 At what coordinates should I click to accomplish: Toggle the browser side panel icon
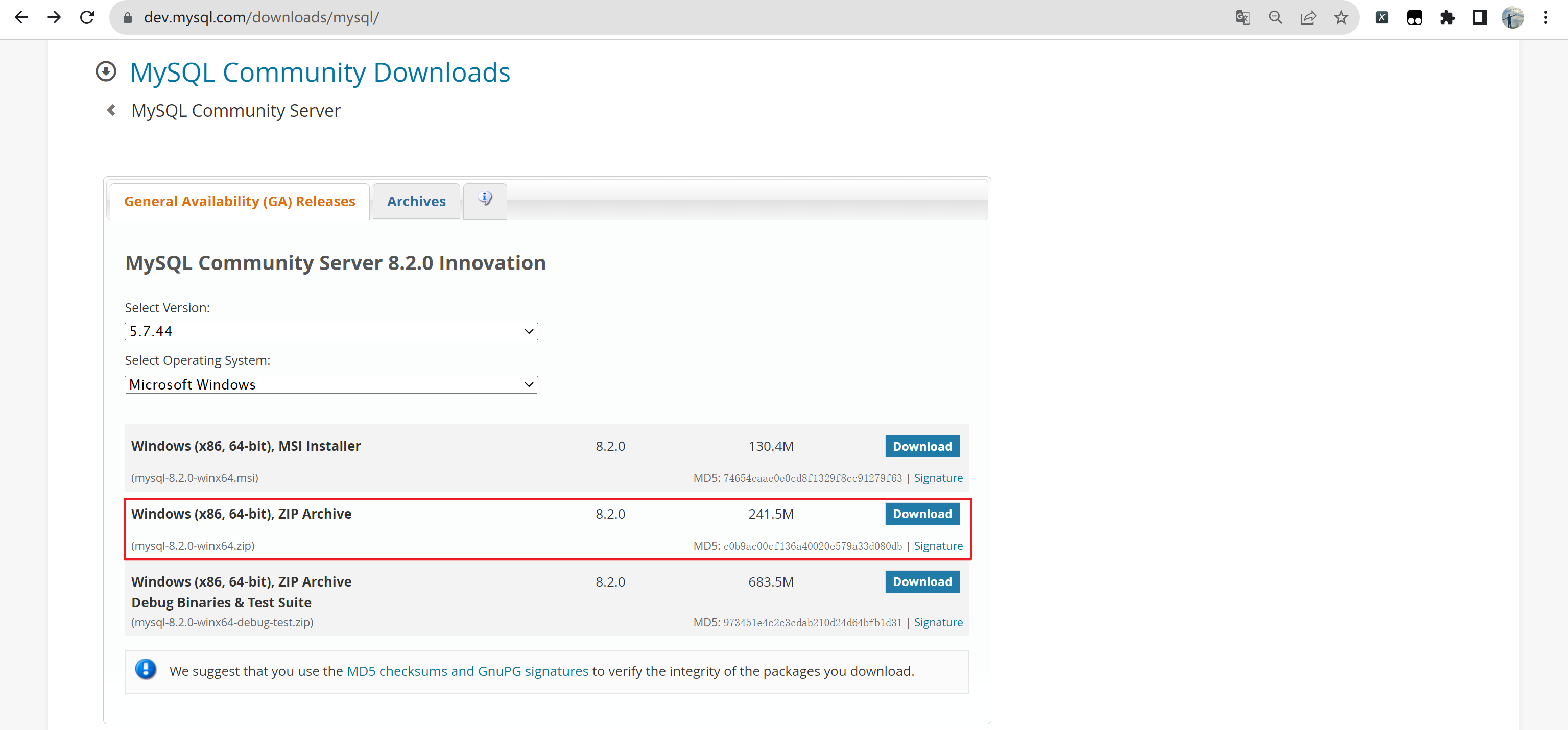(x=1480, y=17)
